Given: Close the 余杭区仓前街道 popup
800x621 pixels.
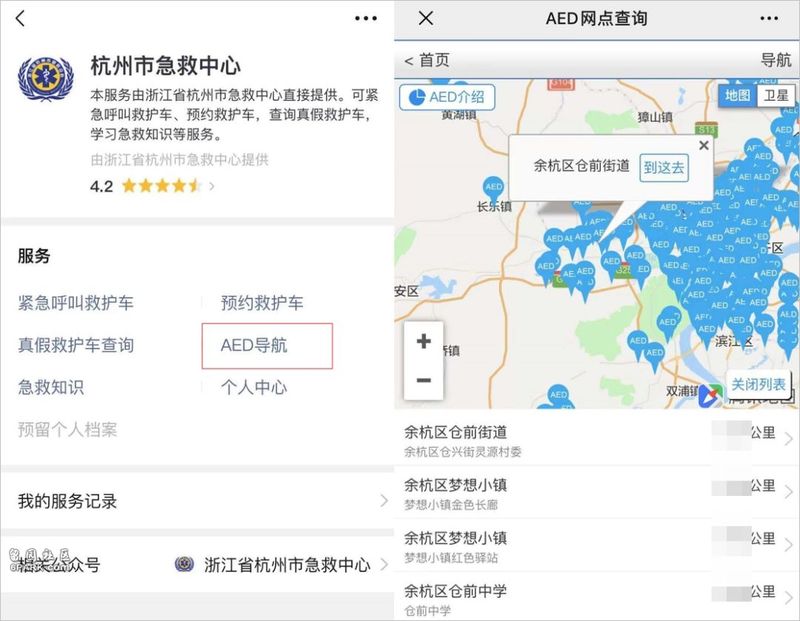Looking at the screenshot, I should point(704,145).
